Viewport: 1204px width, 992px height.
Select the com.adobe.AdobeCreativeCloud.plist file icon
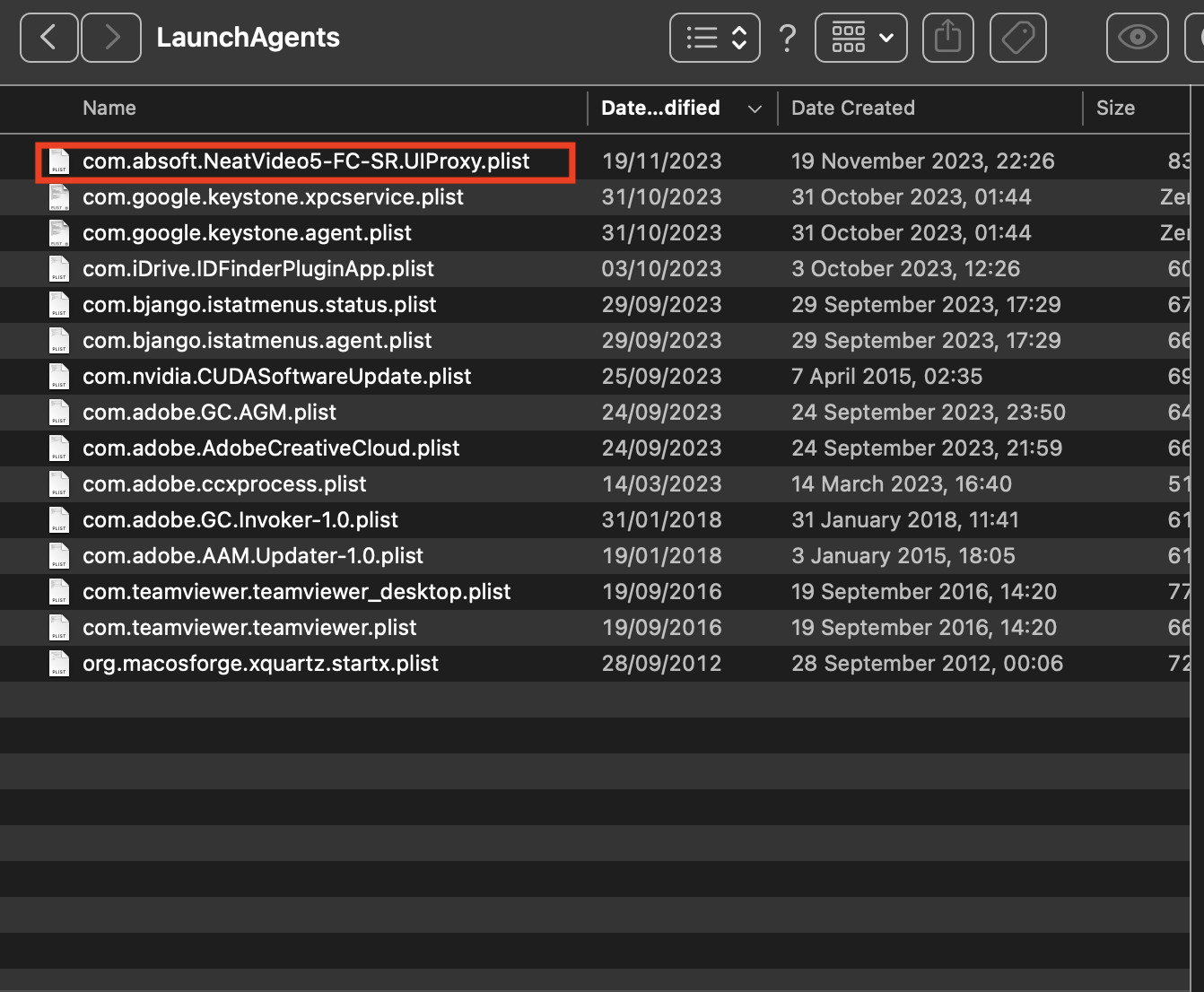(59, 448)
